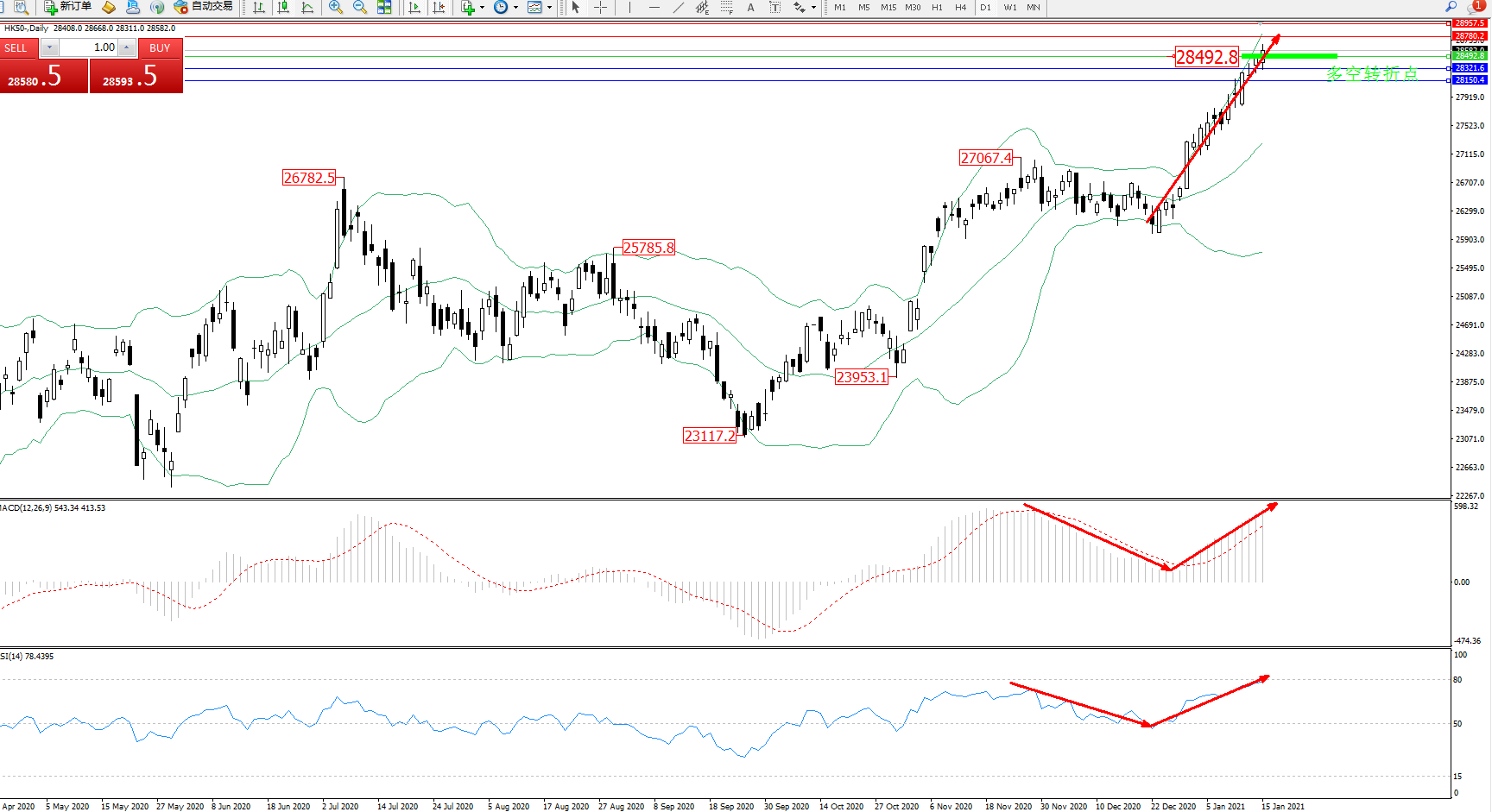Expand the chart templates dropdown arrow
Viewport: 1492px width, 812px height.
[x=549, y=7]
